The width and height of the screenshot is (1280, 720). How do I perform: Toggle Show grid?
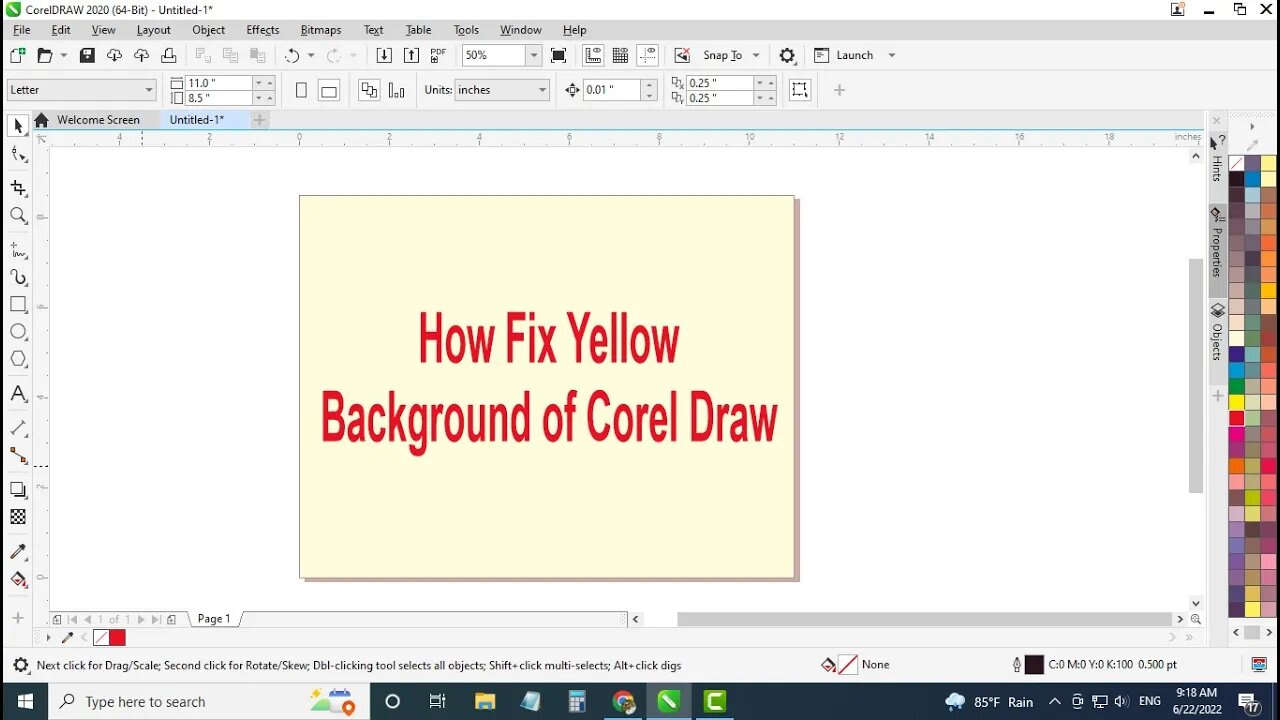pyautogui.click(x=620, y=55)
